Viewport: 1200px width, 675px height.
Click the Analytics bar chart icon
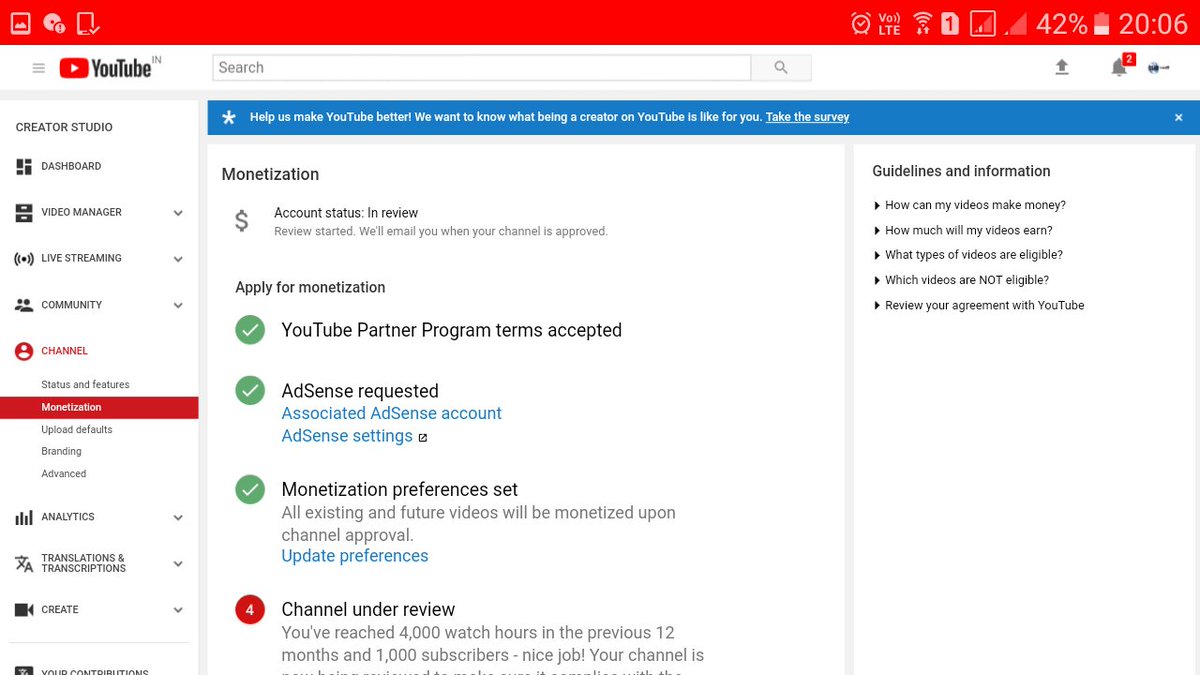pyautogui.click(x=24, y=517)
